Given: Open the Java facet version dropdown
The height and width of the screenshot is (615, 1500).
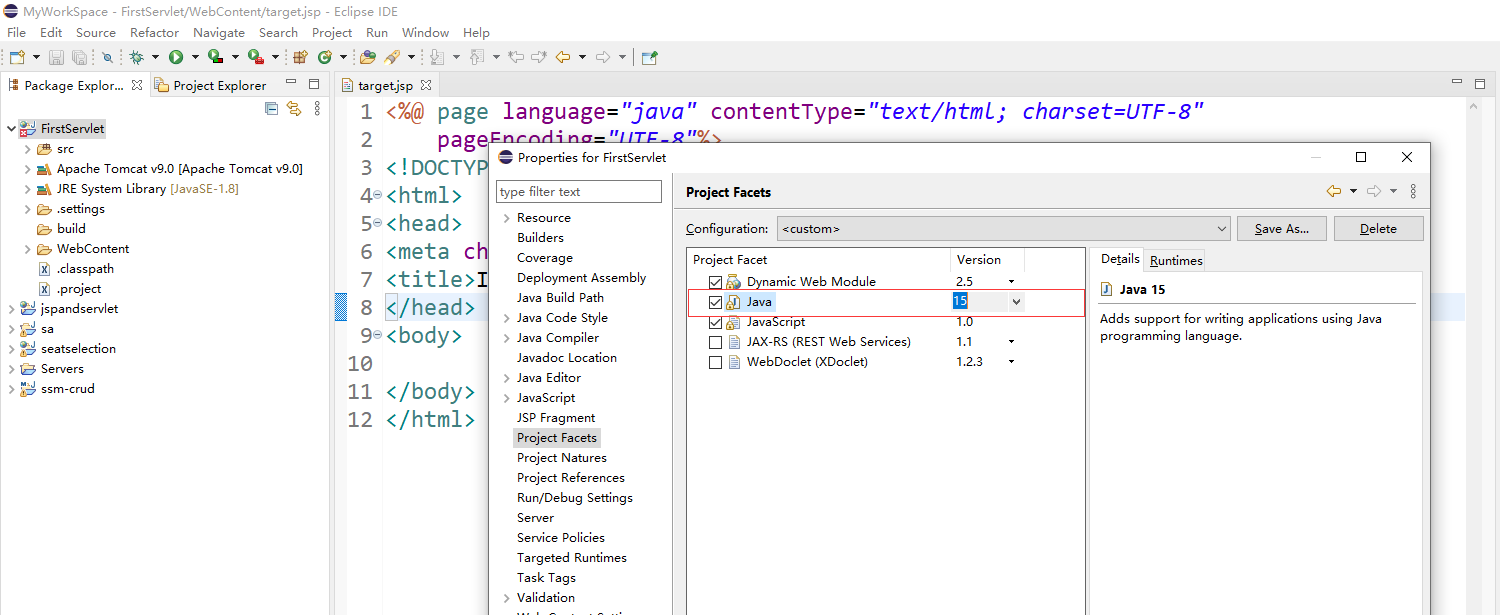Looking at the screenshot, I should pos(1016,302).
